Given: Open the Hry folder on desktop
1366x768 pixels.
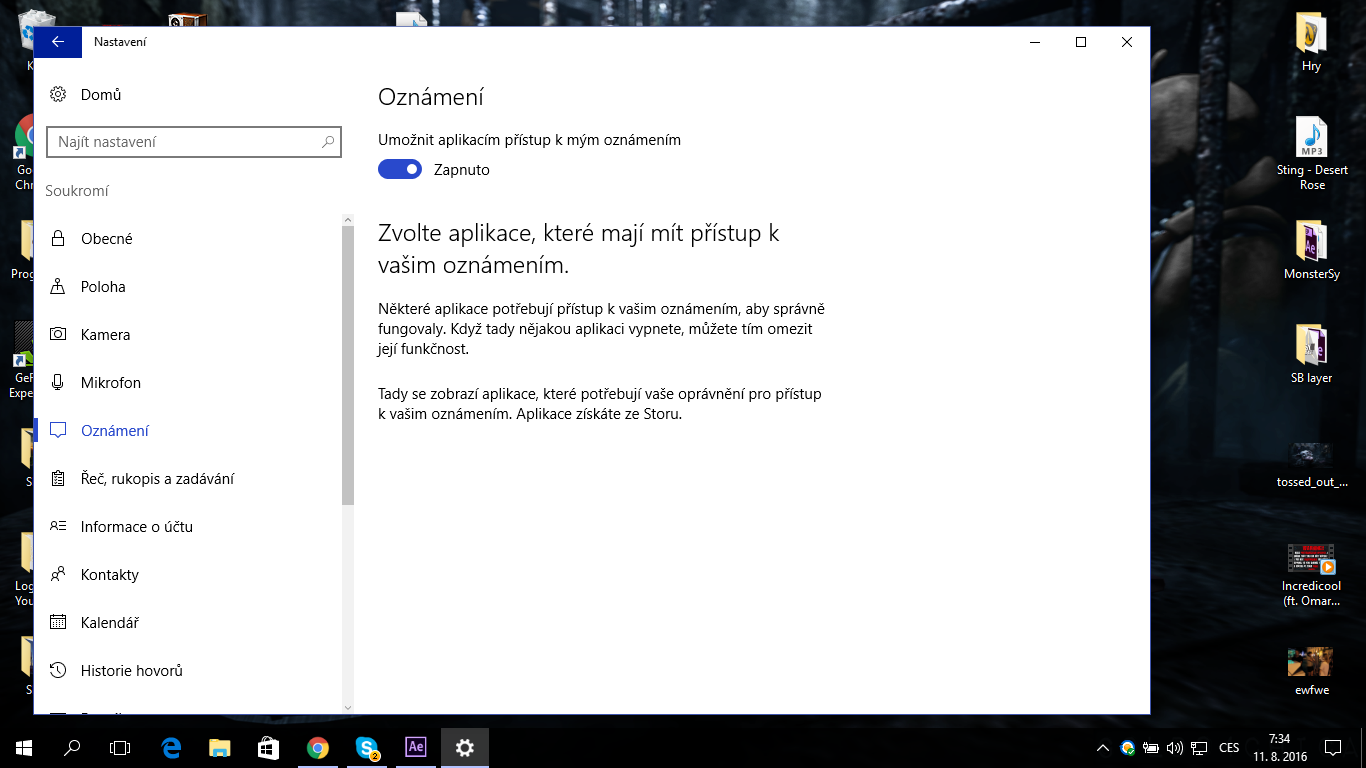Looking at the screenshot, I should [1311, 42].
